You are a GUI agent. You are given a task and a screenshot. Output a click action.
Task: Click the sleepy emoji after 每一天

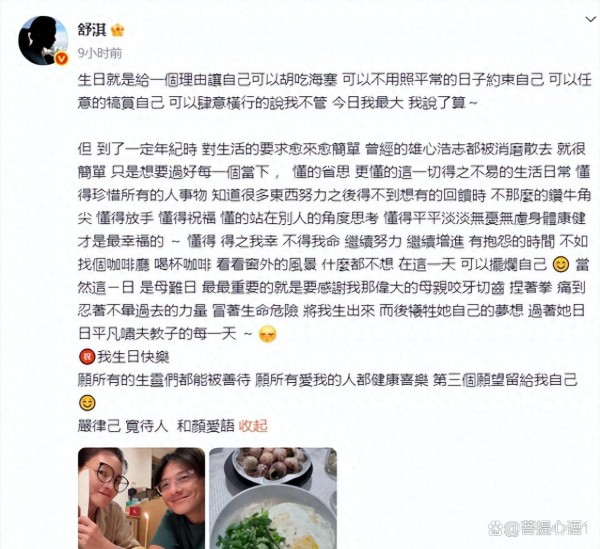click(267, 334)
